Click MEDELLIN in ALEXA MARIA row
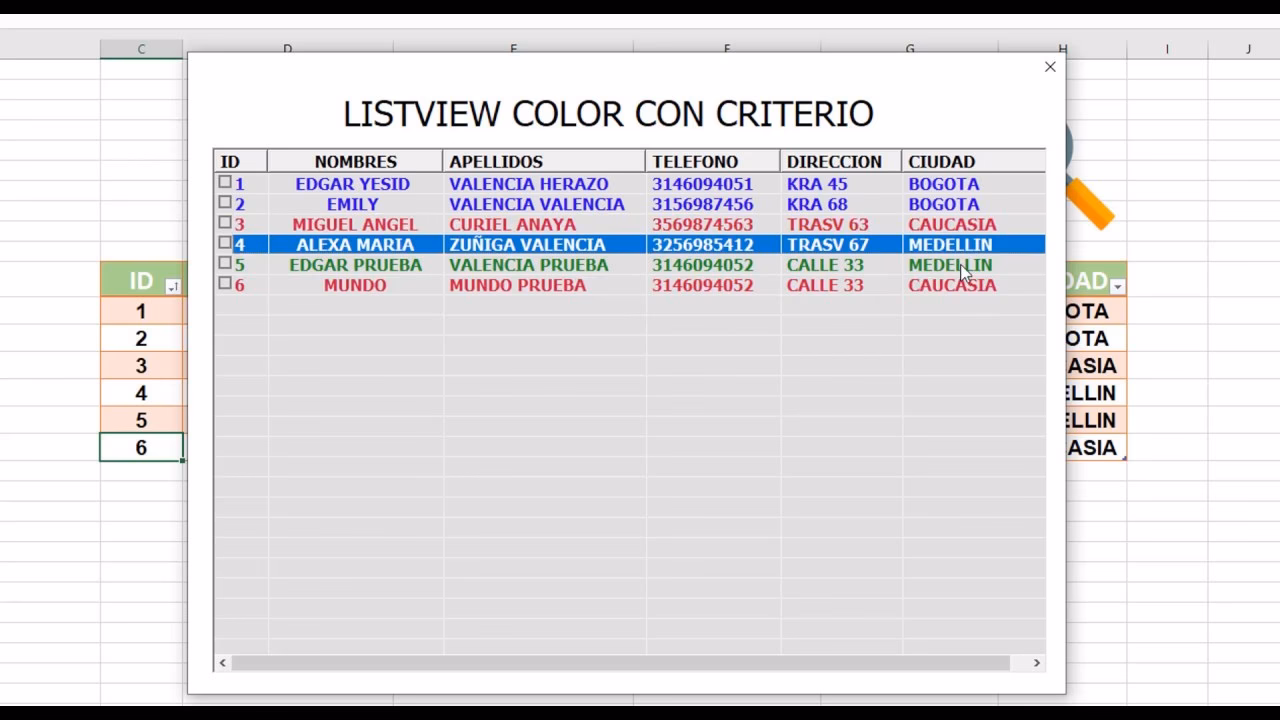The image size is (1280, 720). pos(951,244)
